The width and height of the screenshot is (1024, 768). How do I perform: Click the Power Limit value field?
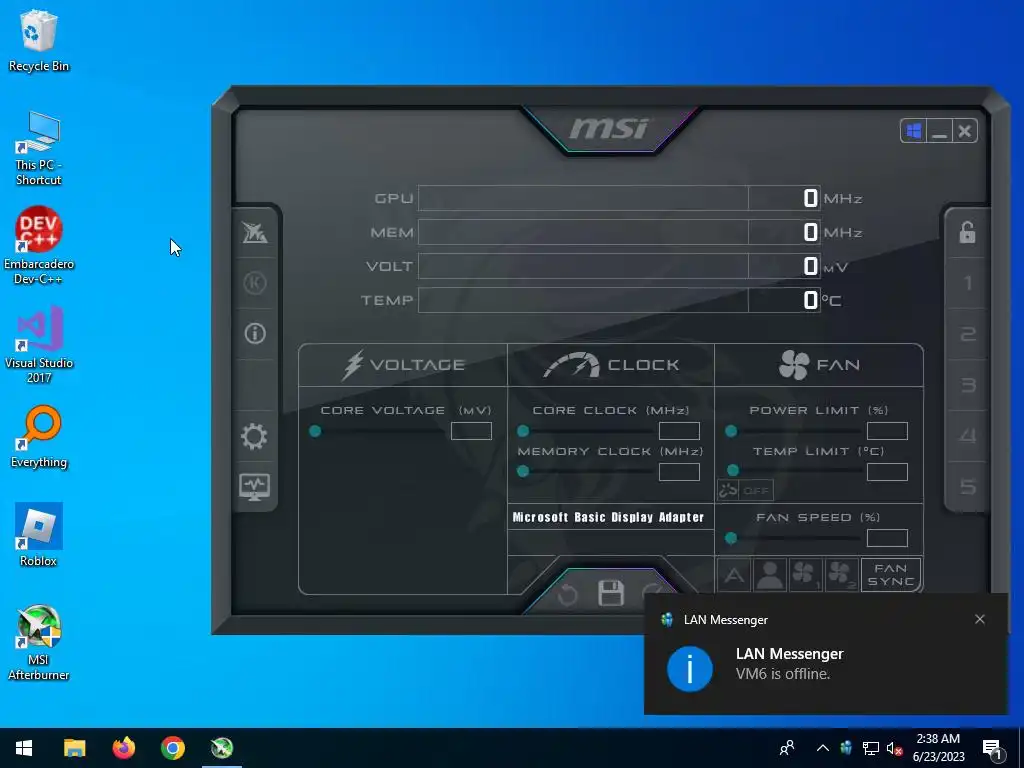coord(887,431)
